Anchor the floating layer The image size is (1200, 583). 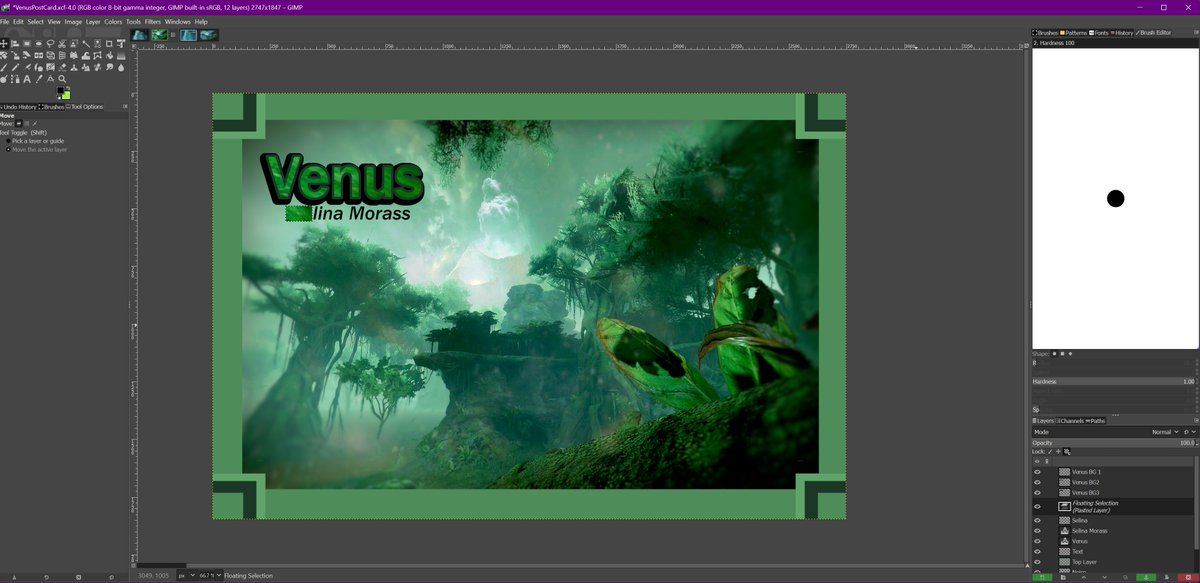1146,577
